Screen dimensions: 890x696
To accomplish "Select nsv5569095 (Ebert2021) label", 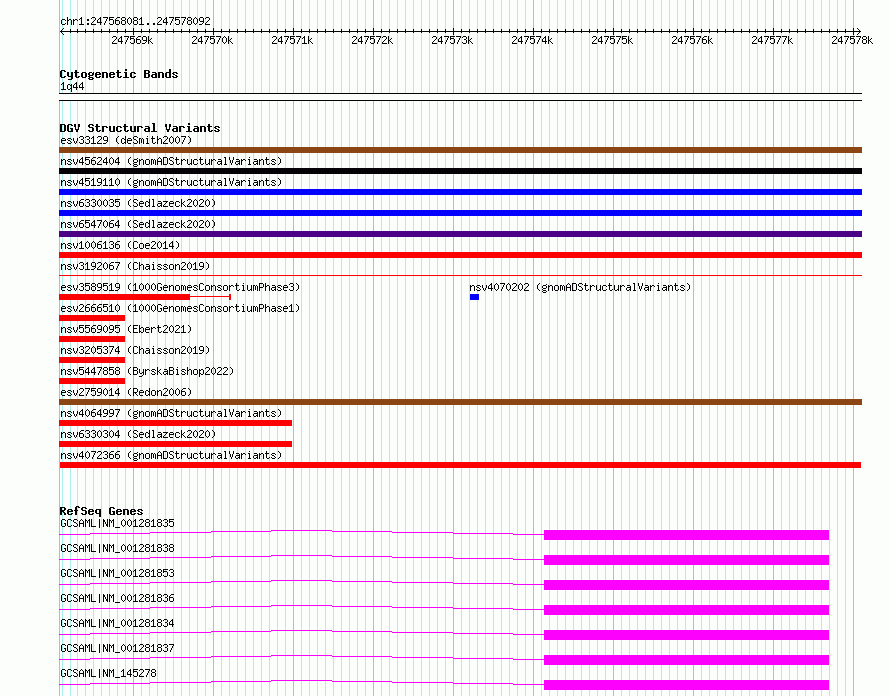I will (x=126, y=329).
